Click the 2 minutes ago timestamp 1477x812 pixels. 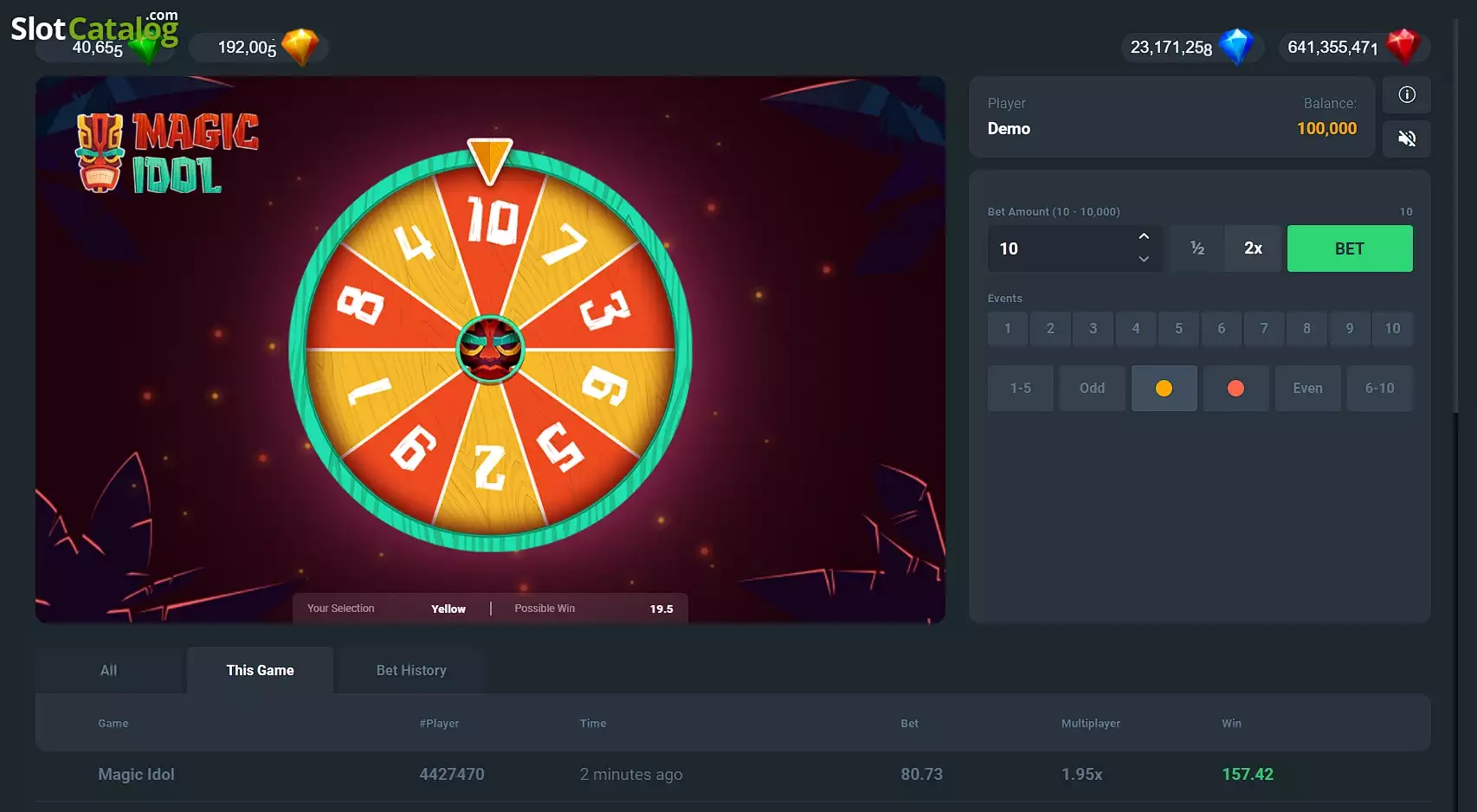tap(631, 775)
